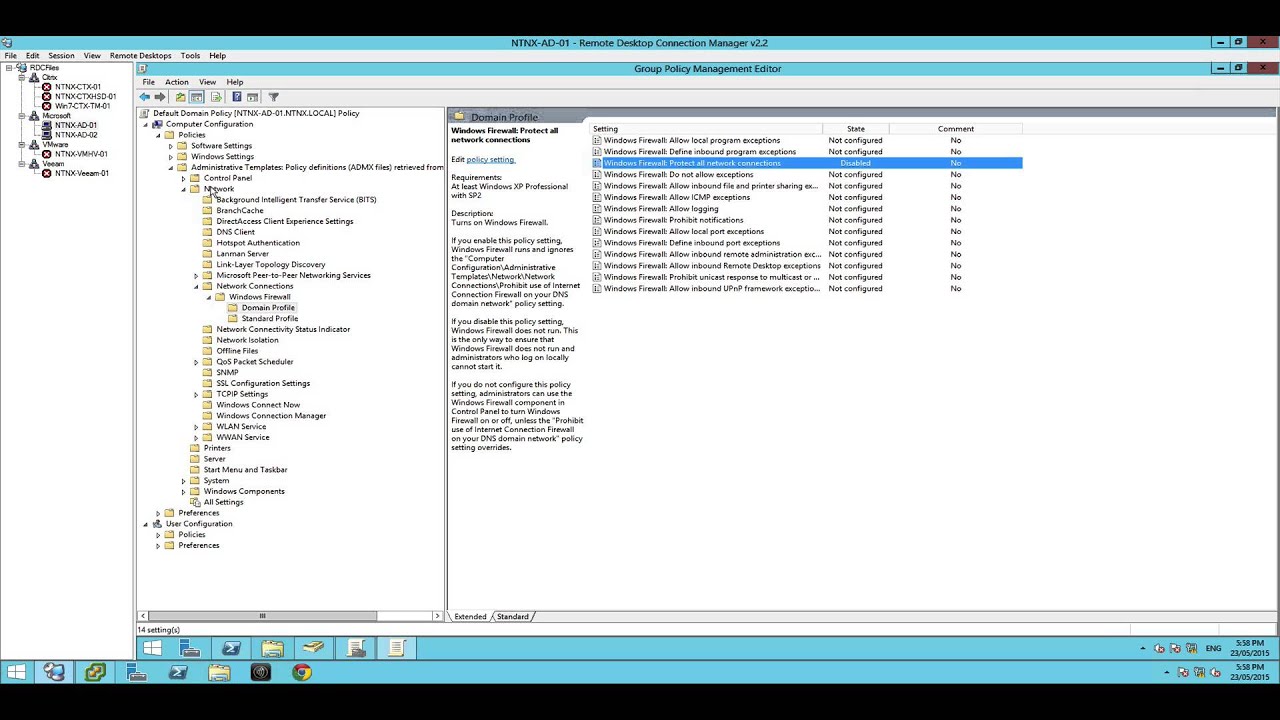Open Remote Desktops menu
Image resolution: width=1280 pixels, height=720 pixels.
point(140,56)
